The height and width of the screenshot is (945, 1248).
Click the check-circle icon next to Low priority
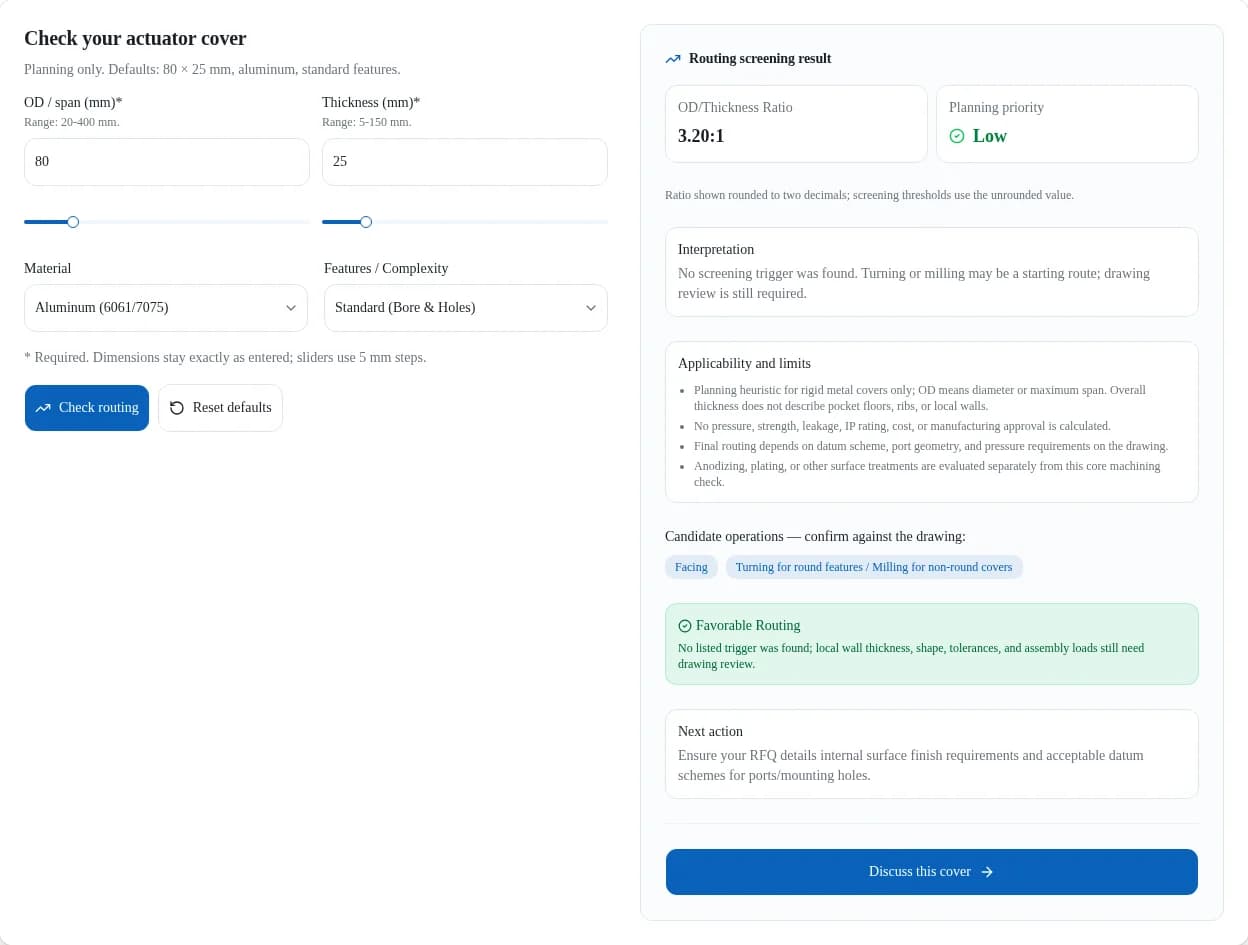click(x=957, y=136)
